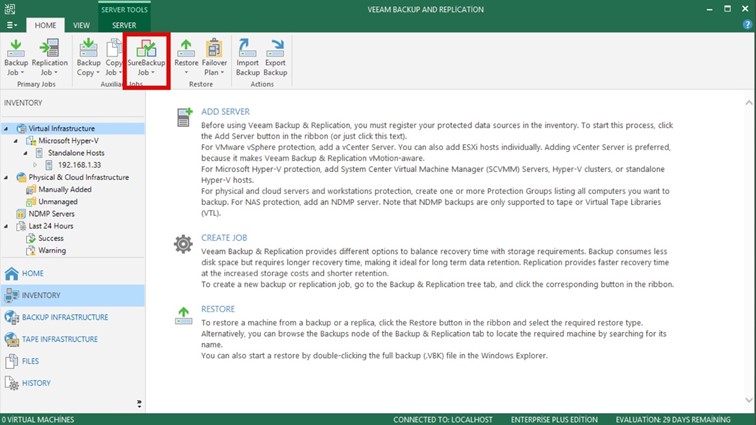Screen dimensions: 756x425
Task: Click the application icon in title bar
Action: pyautogui.click(x=10, y=9)
